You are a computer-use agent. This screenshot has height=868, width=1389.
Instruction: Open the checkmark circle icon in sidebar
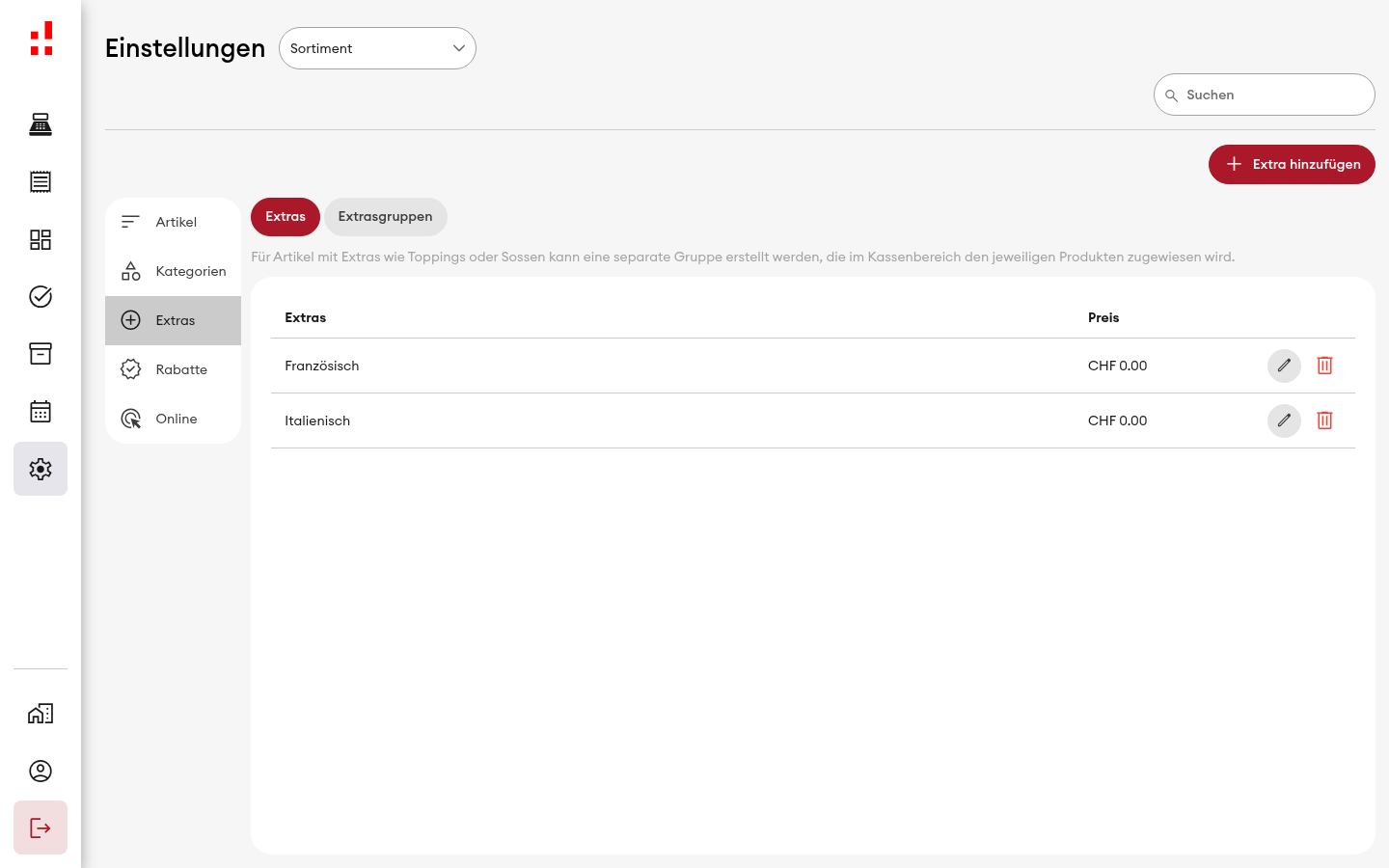(x=41, y=296)
